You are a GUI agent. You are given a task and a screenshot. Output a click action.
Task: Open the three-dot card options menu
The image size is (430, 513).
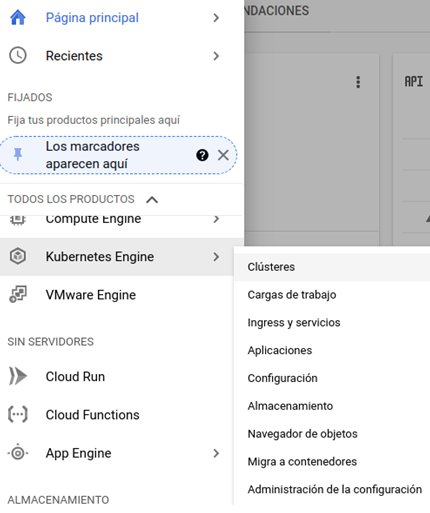point(358,82)
